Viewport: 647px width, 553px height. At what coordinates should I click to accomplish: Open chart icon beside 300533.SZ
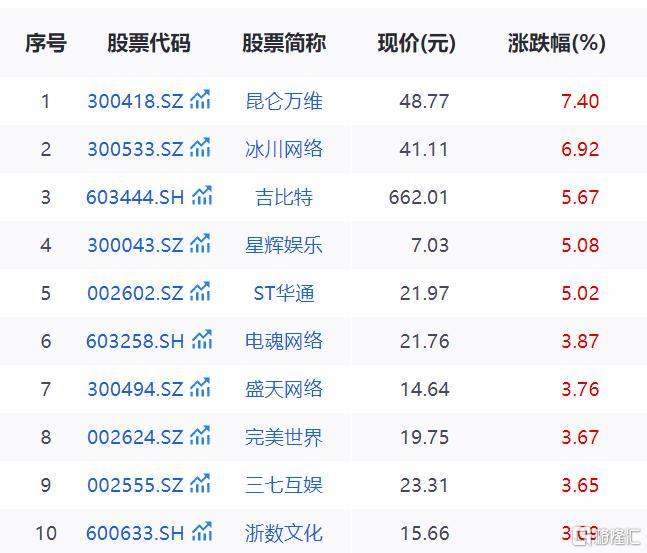(x=200, y=147)
